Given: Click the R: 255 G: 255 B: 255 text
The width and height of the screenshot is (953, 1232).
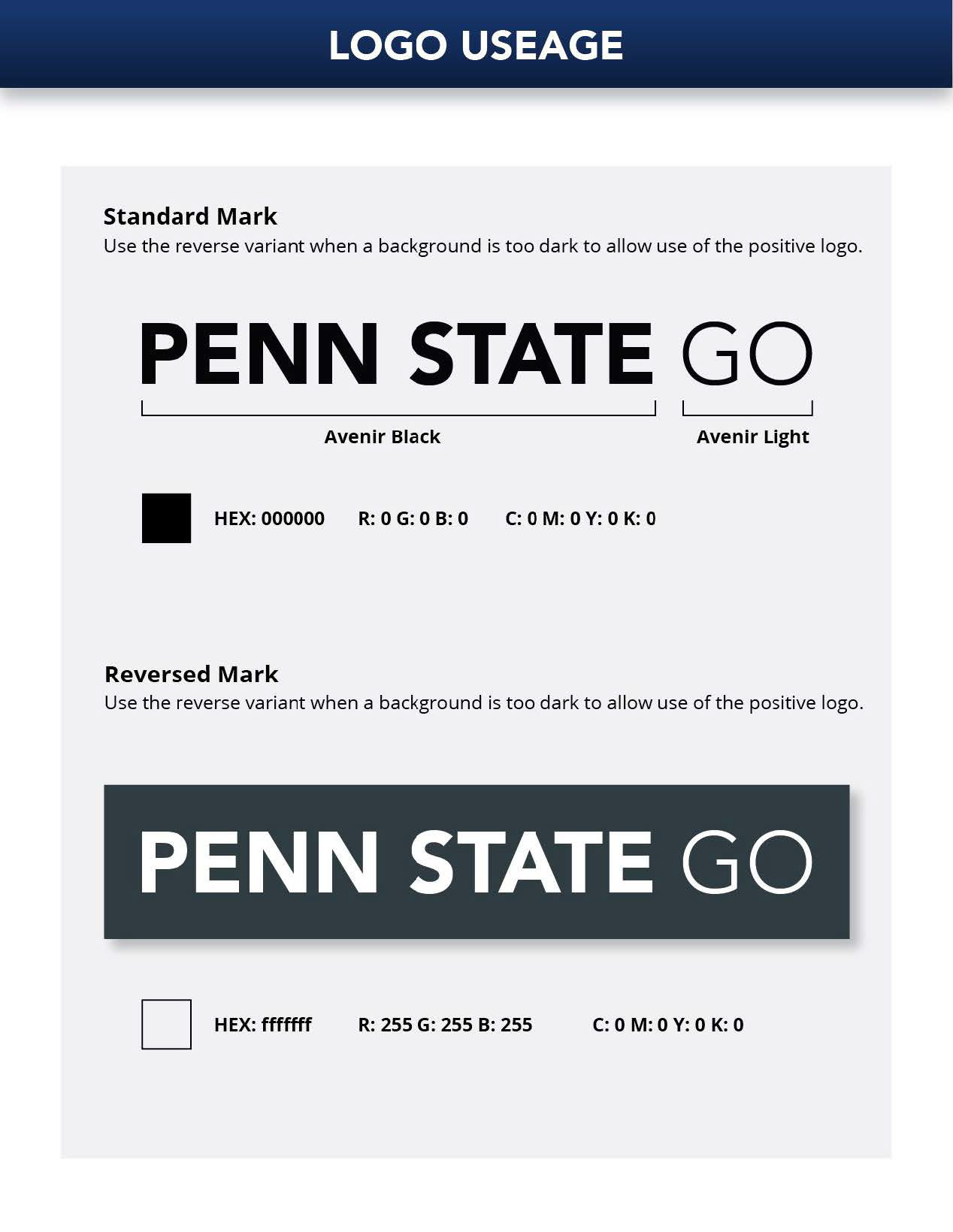Looking at the screenshot, I should [445, 1025].
